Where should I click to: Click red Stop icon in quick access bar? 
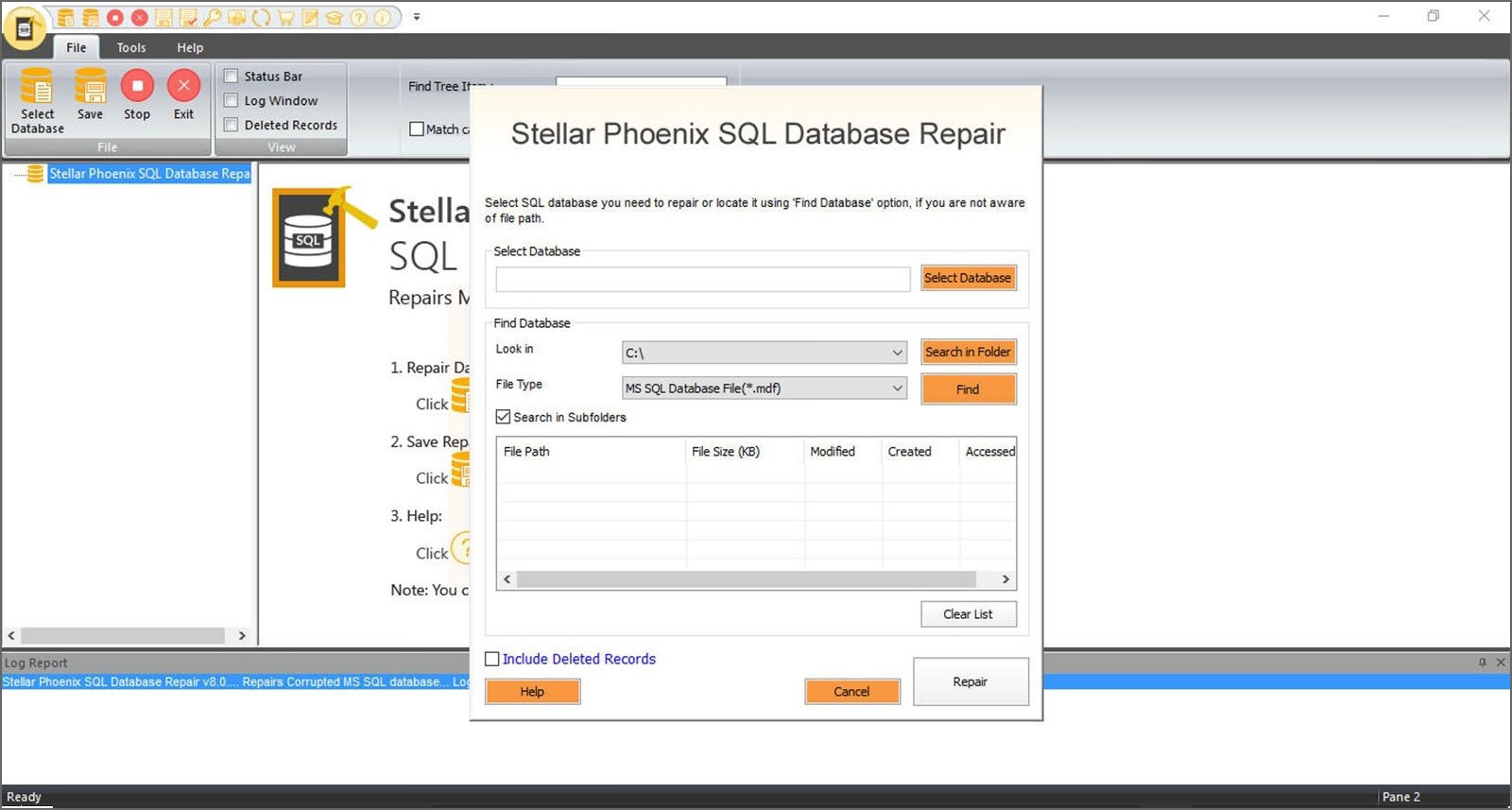(x=115, y=17)
